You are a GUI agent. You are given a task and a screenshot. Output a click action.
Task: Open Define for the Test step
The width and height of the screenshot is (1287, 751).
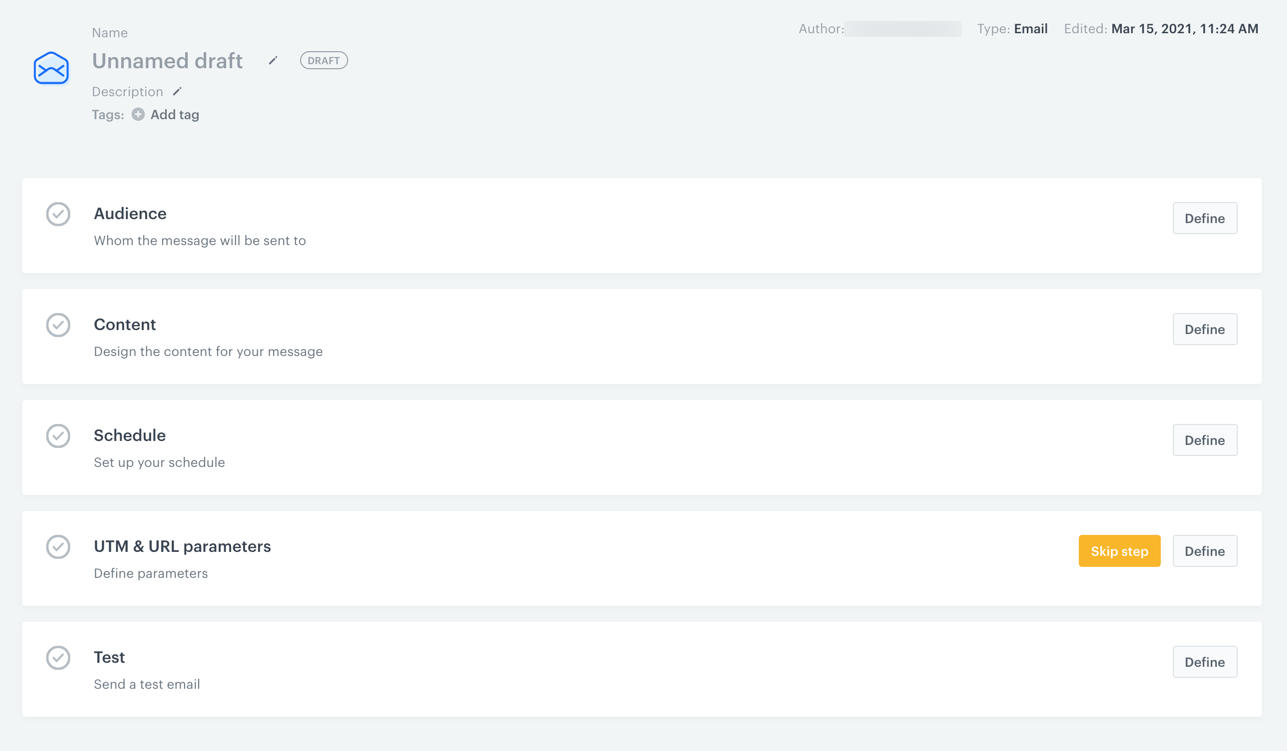tap(1204, 662)
